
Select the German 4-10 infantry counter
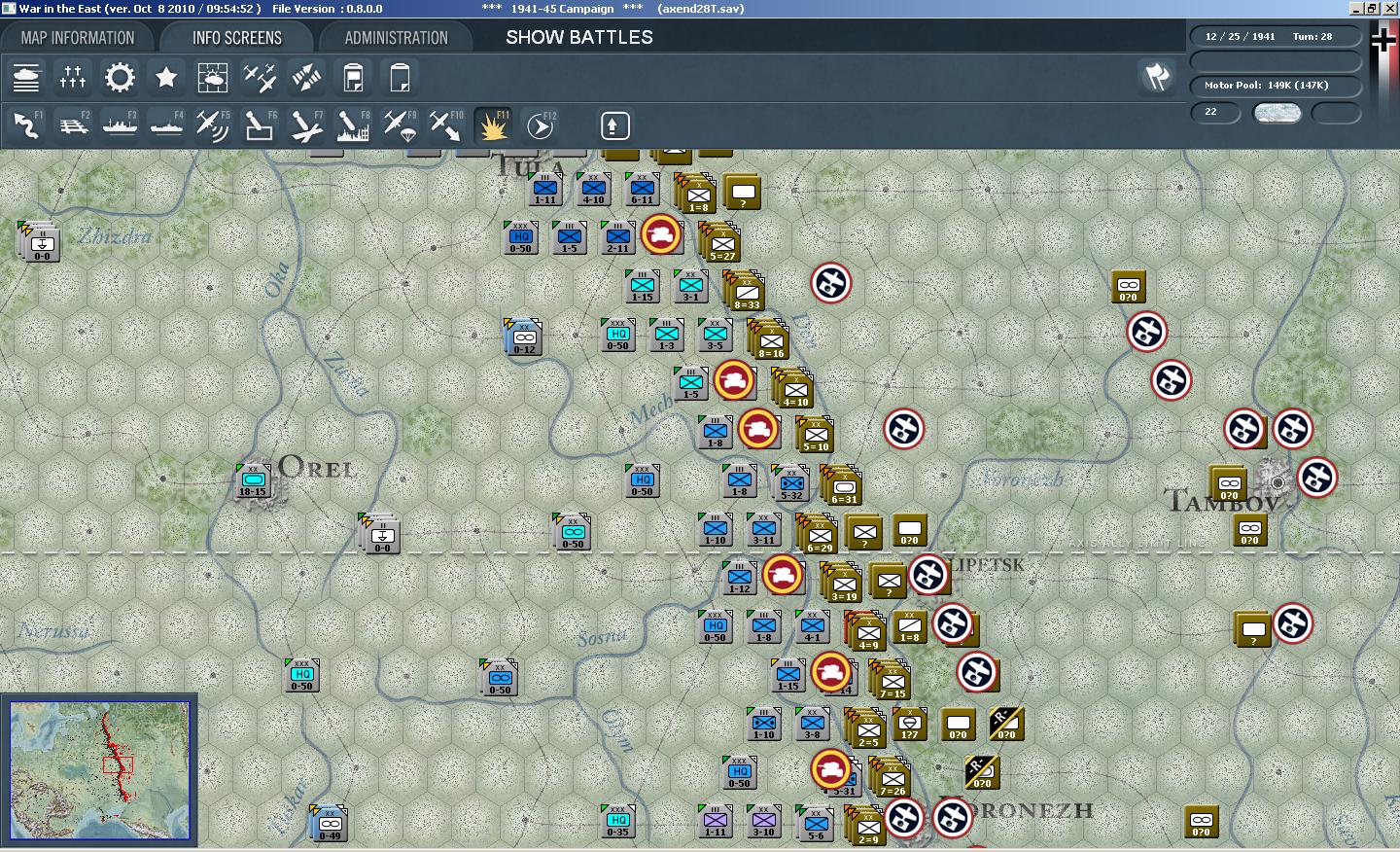594,190
